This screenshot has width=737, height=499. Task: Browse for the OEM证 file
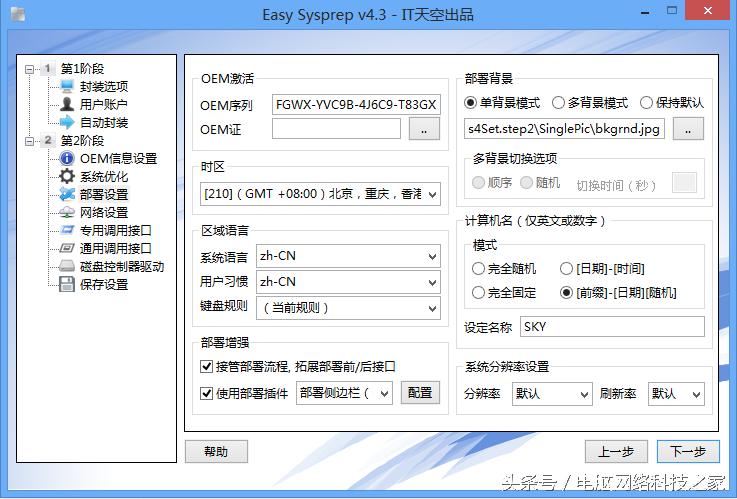click(x=424, y=129)
